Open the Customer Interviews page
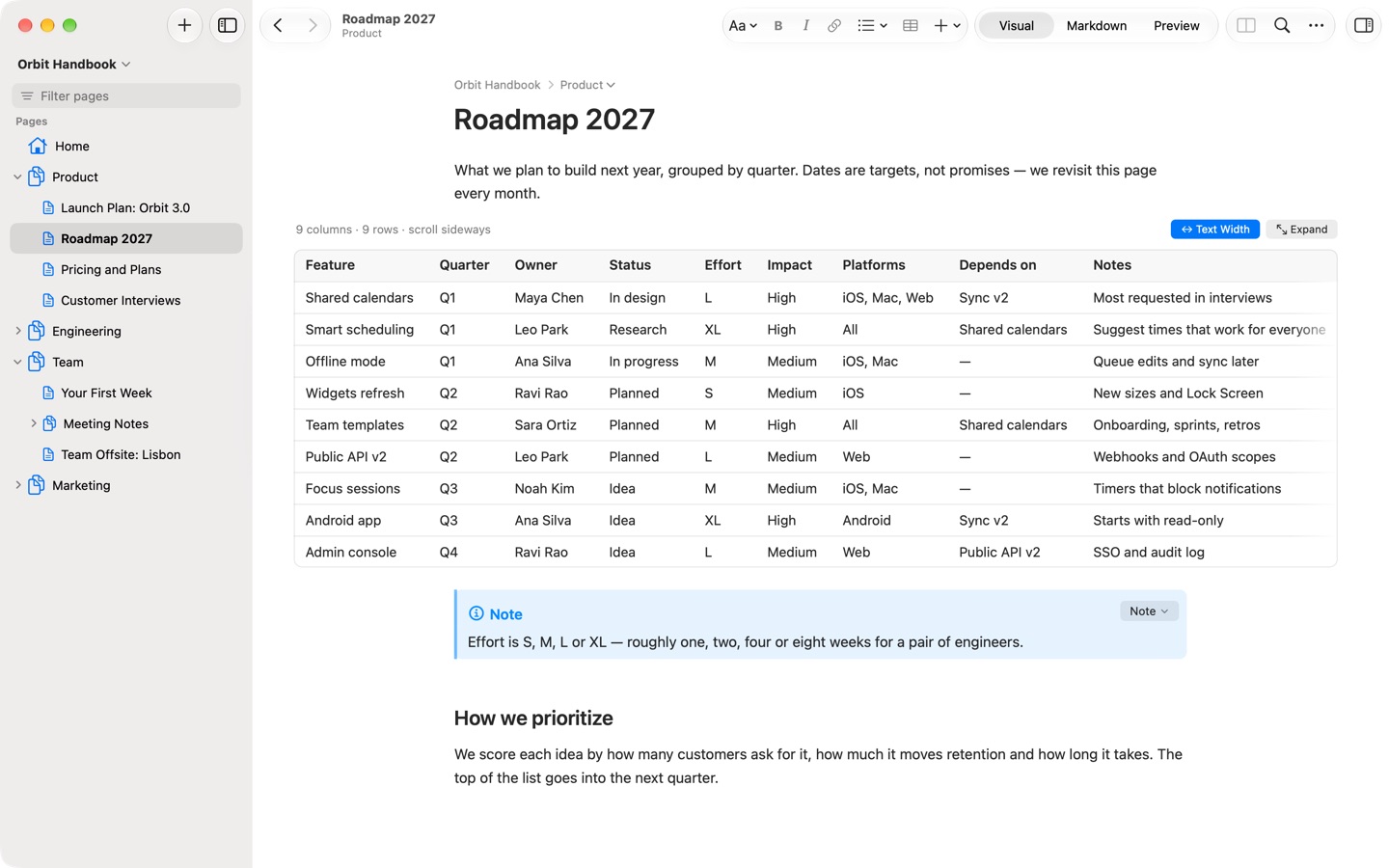 click(x=126, y=300)
